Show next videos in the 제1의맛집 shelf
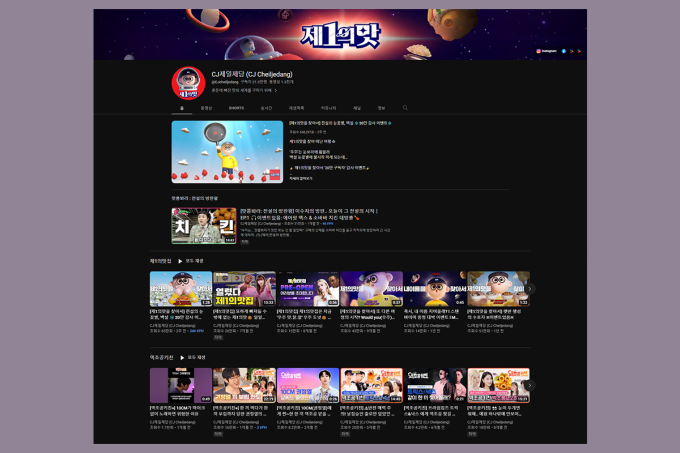The image size is (680, 453). pyautogui.click(x=530, y=289)
